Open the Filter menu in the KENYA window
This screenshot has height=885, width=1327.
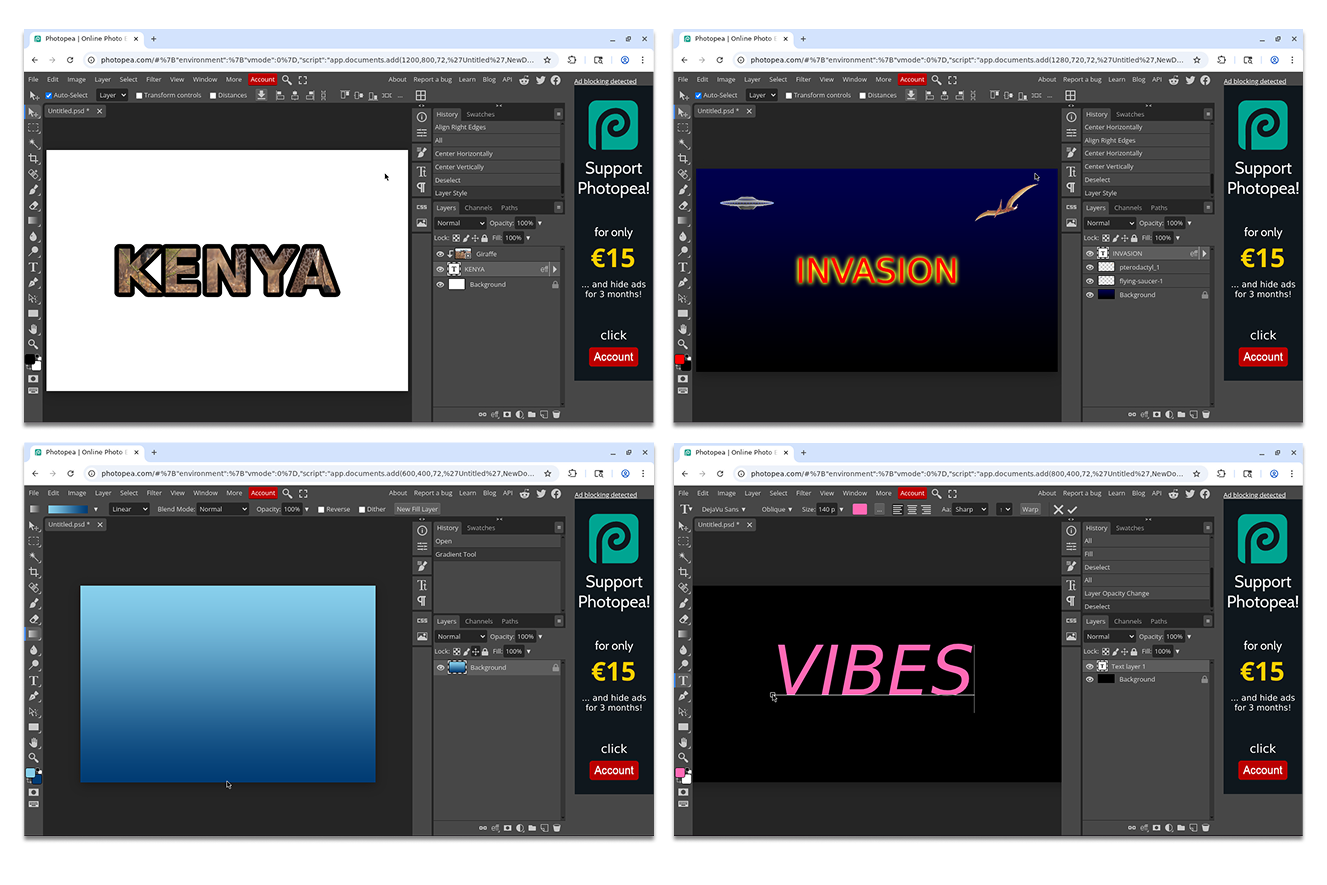[x=153, y=79]
